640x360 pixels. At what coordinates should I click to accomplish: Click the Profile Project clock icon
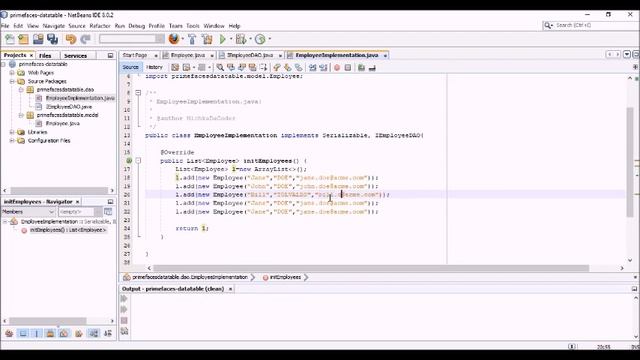tap(260, 39)
